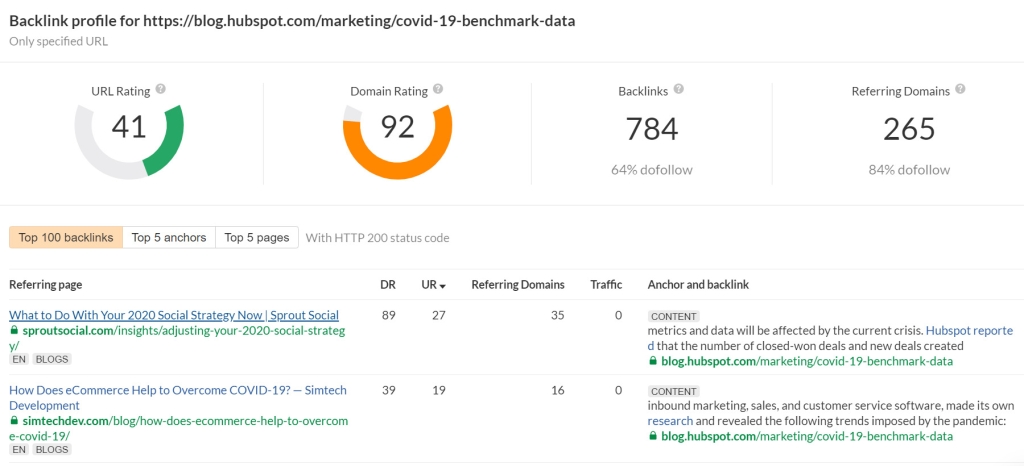1024x466 pixels.
Task: Click referring domains value 35
Action: (x=558, y=315)
